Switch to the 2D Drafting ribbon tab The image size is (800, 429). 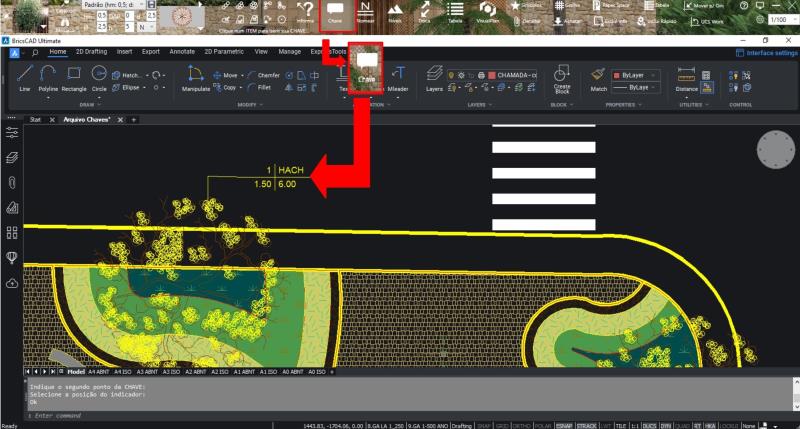pyautogui.click(x=91, y=51)
